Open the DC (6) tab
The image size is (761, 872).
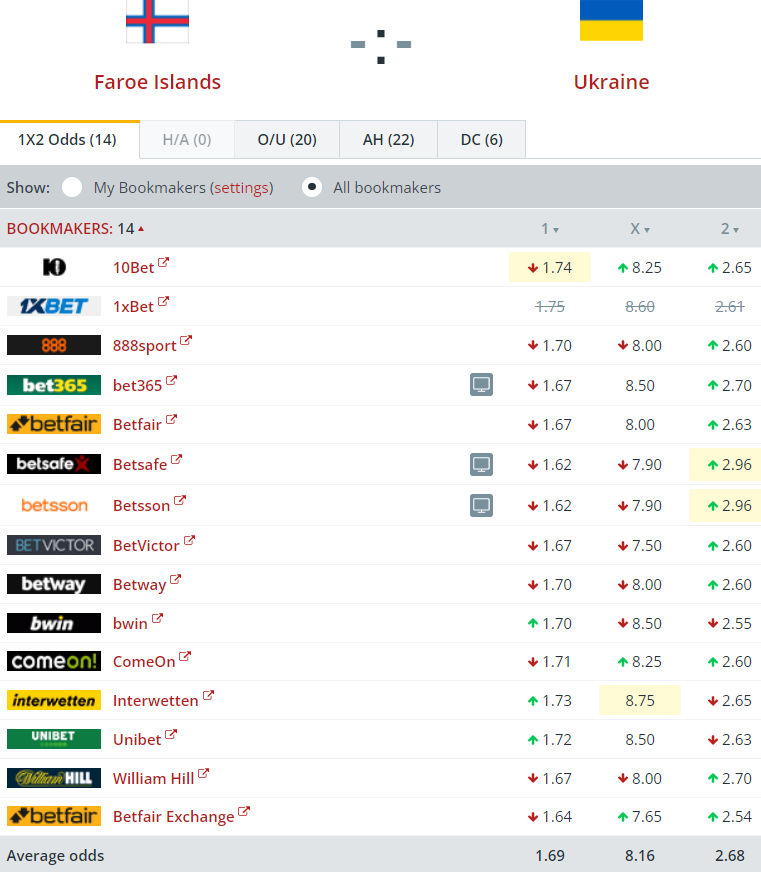tap(481, 140)
